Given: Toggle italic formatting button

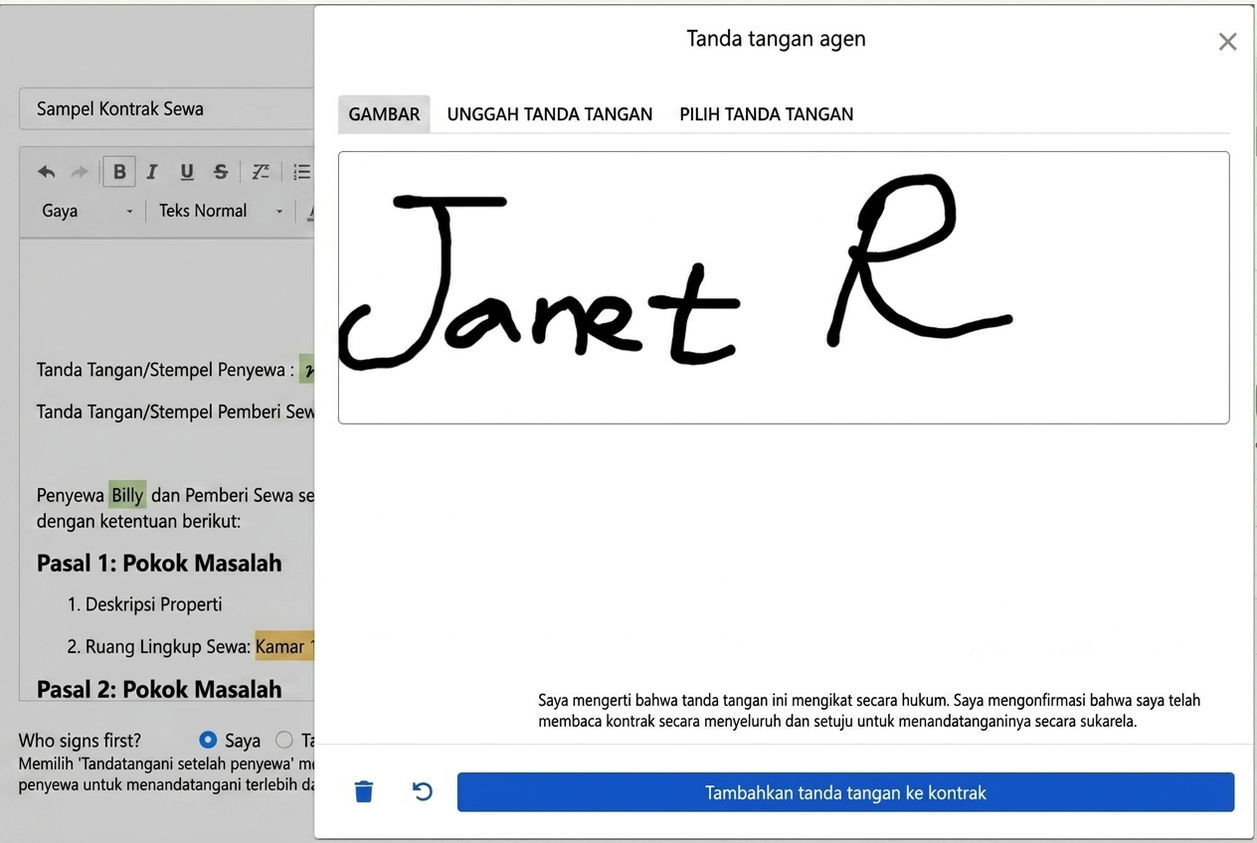Looking at the screenshot, I should 152,172.
